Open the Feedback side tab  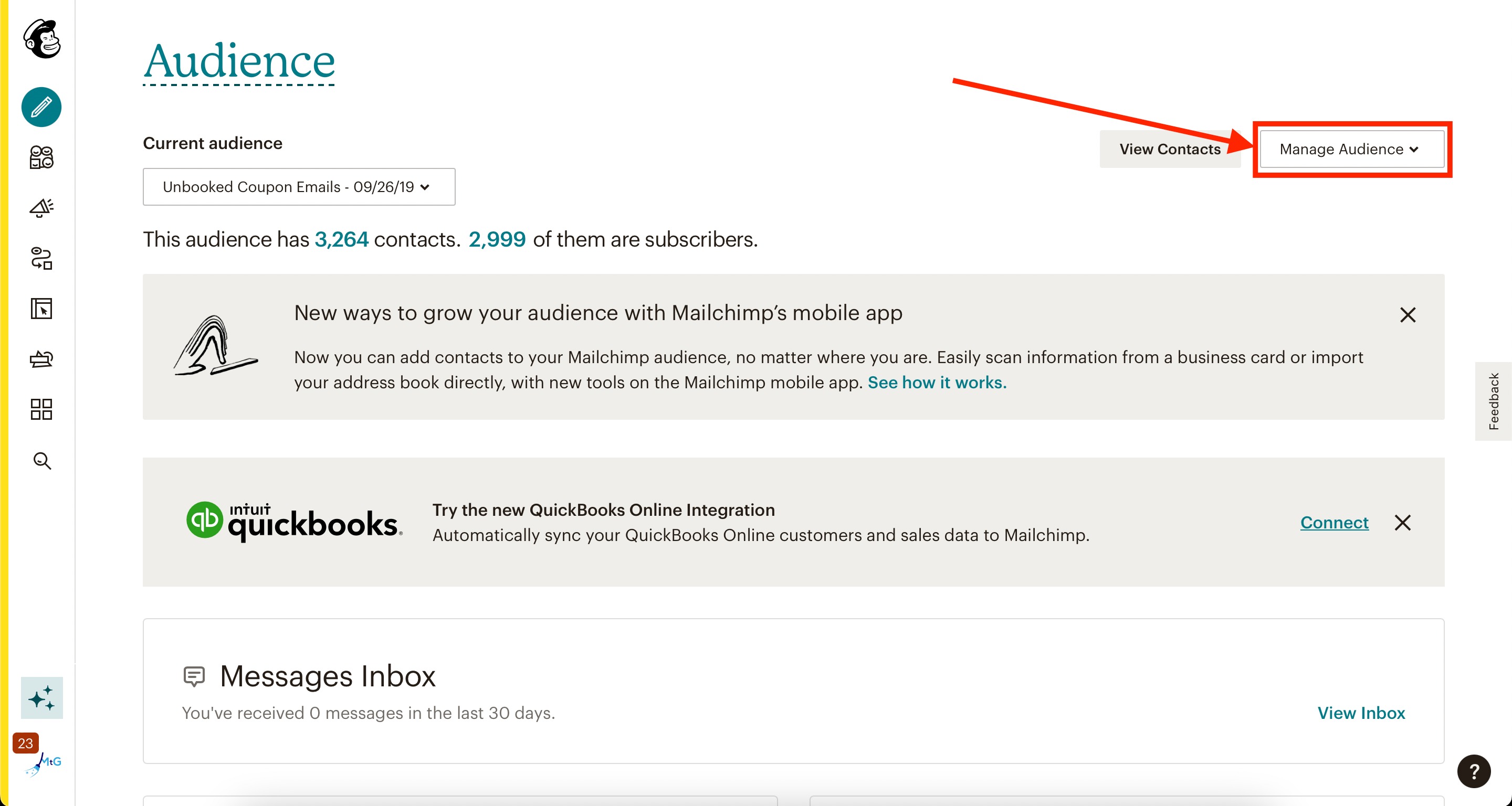[x=1493, y=401]
